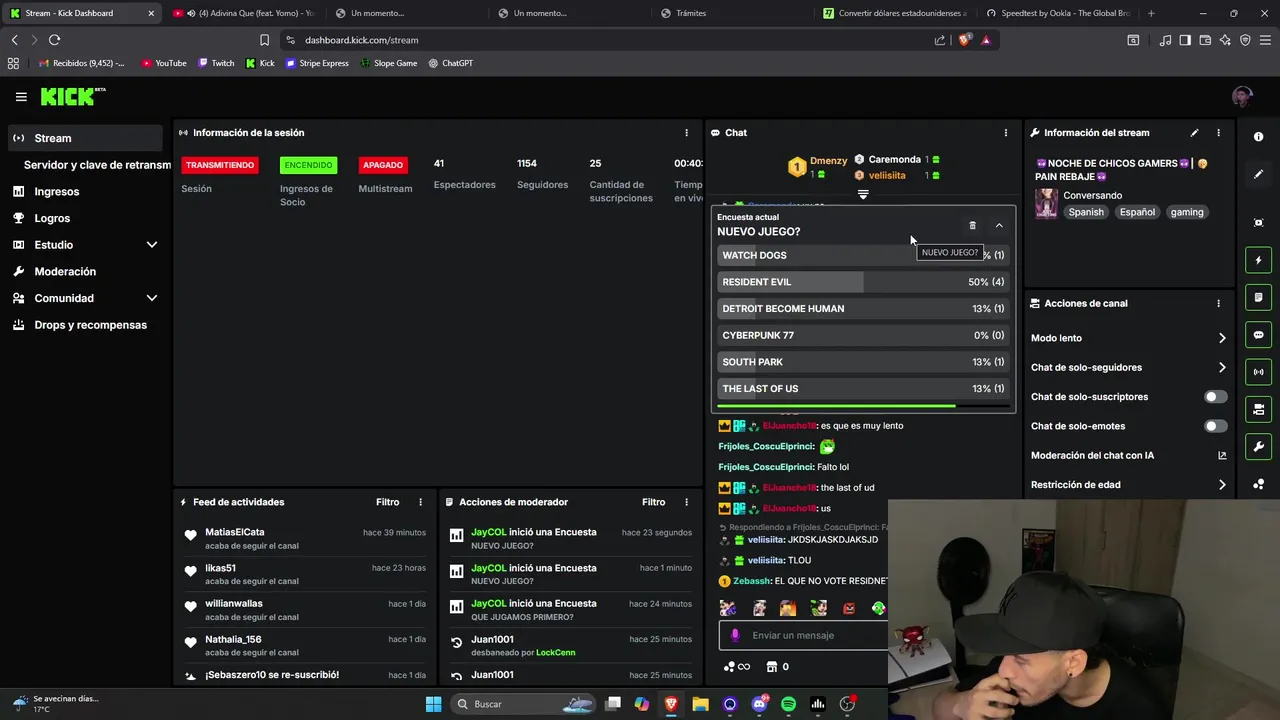Viewport: 1280px width, 720px height.
Task: Click the green poll timer progress bar
Action: click(836, 406)
